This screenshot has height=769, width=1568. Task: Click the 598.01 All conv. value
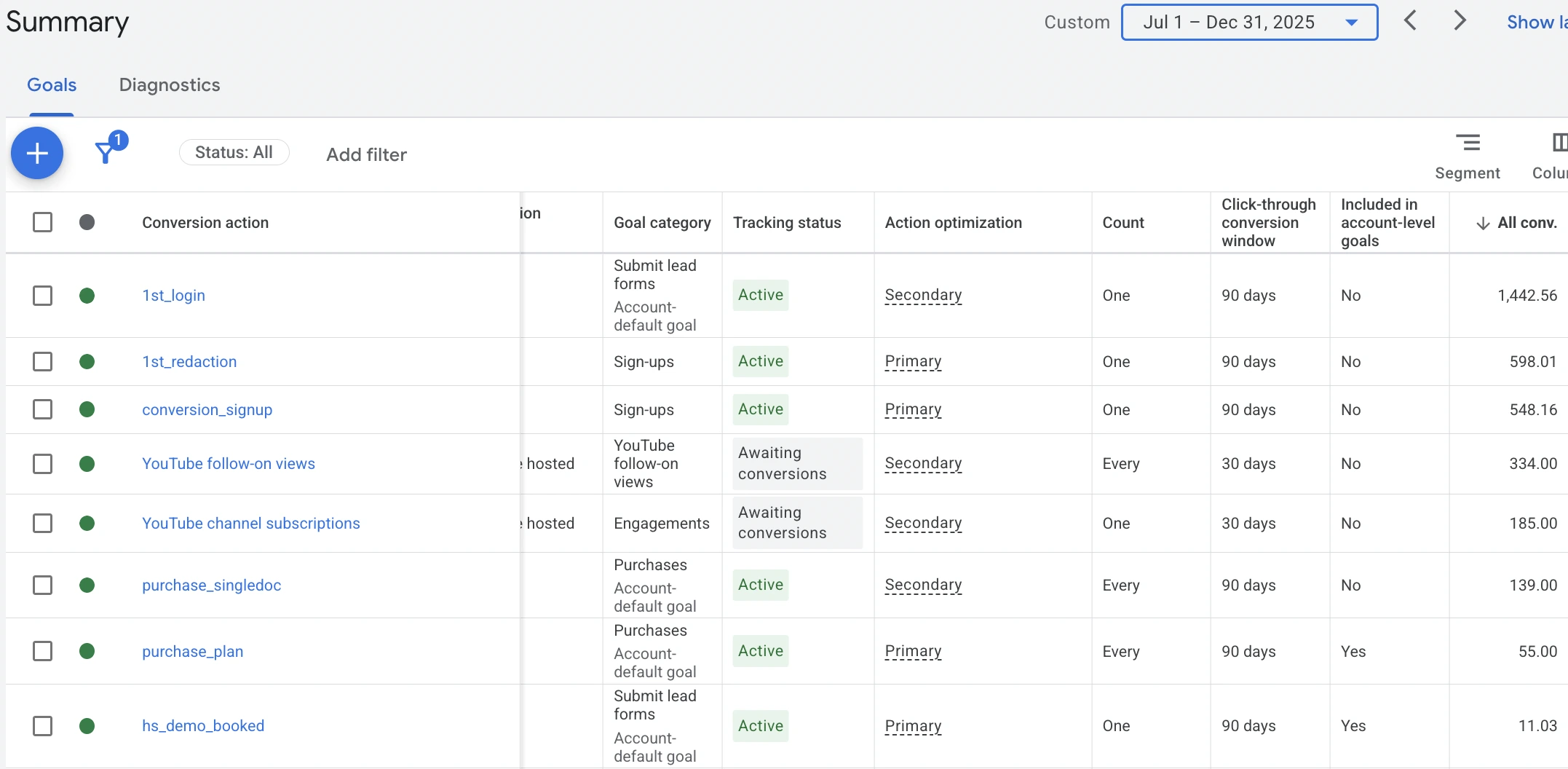coord(1532,361)
